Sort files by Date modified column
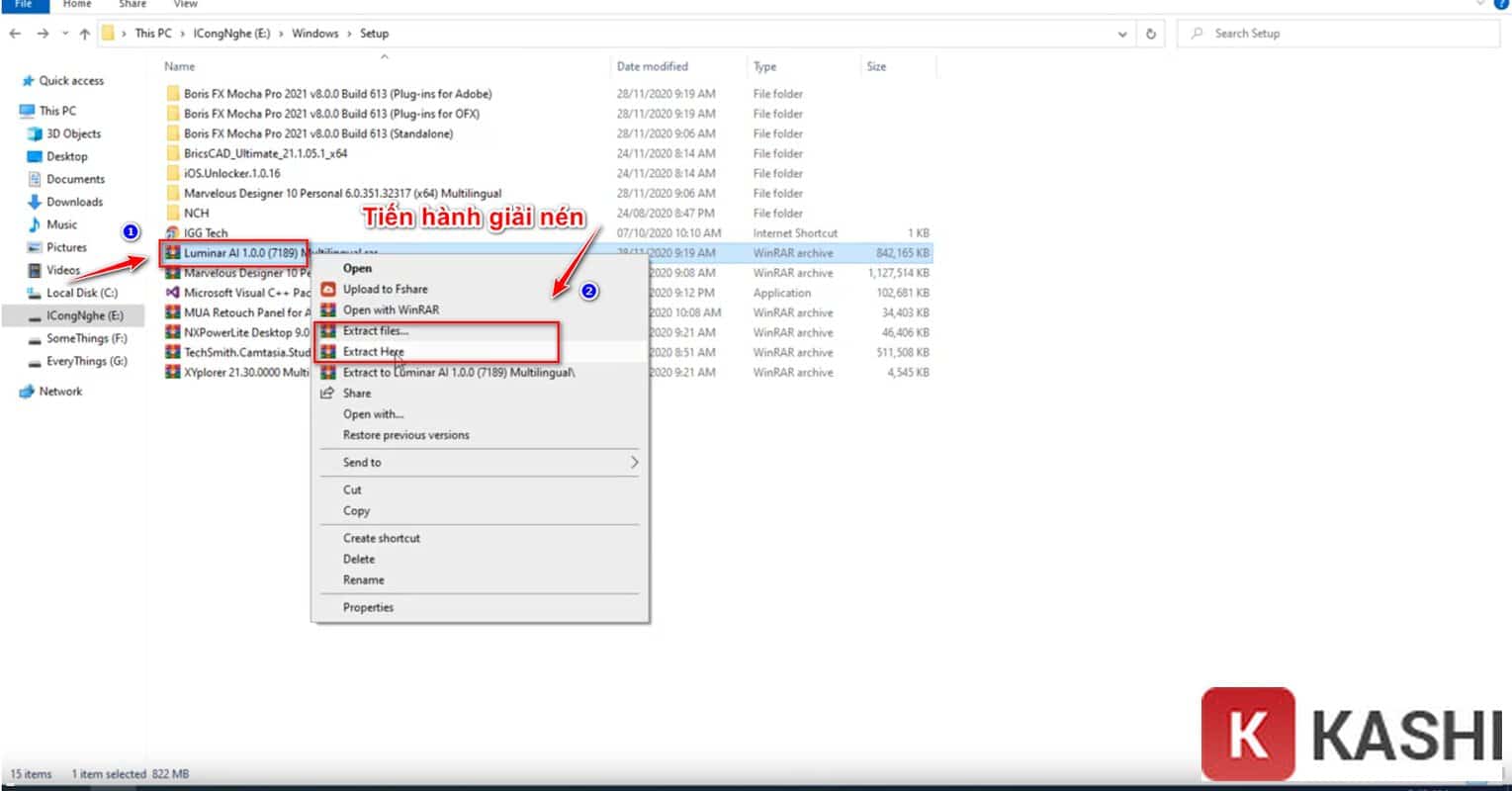This screenshot has width=1512, height=791. [x=653, y=66]
